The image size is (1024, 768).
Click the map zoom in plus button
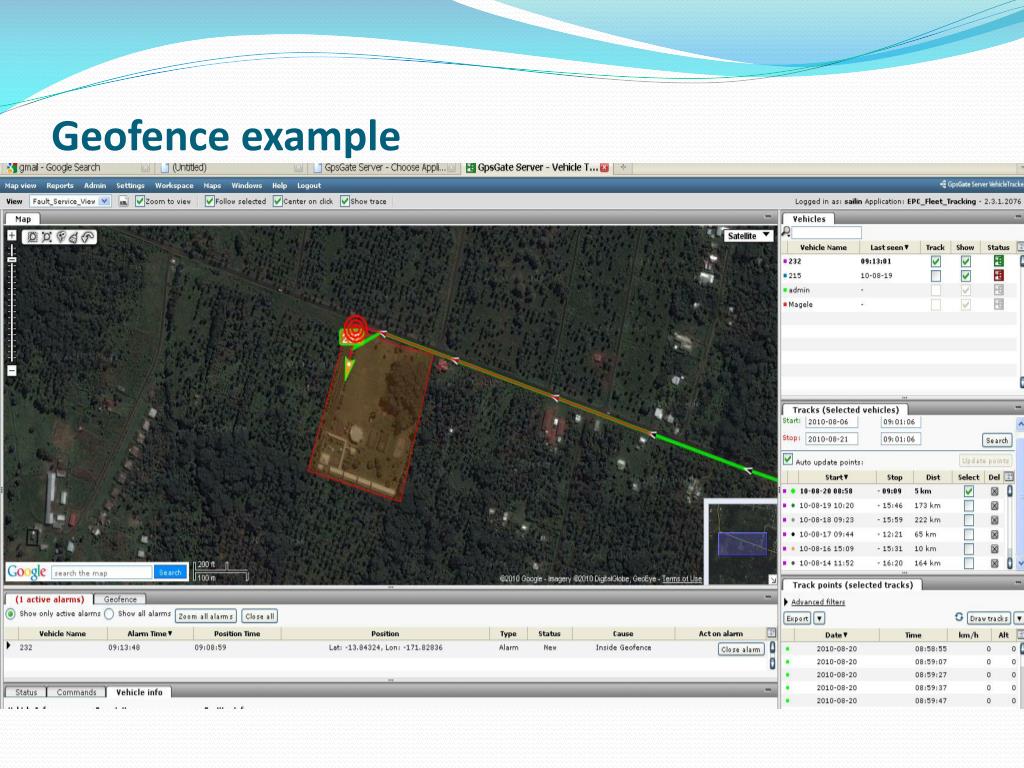(x=12, y=236)
